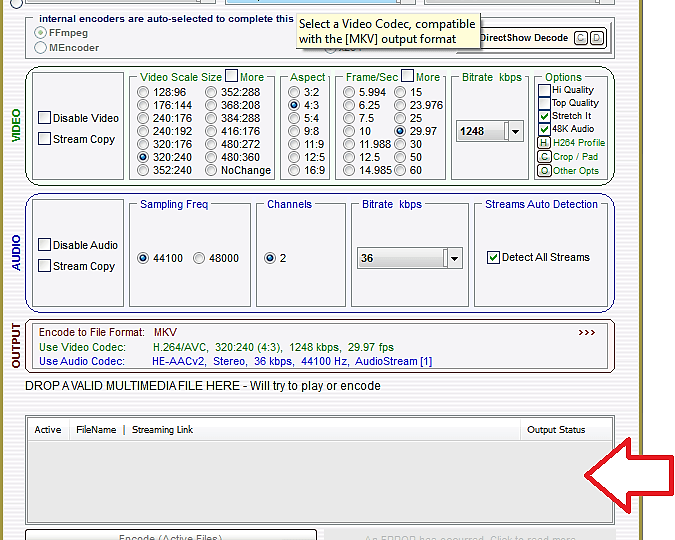Viewport: 675px width, 540px height.
Task: Click the H264 Profile 'H' icon
Action: (x=544, y=143)
